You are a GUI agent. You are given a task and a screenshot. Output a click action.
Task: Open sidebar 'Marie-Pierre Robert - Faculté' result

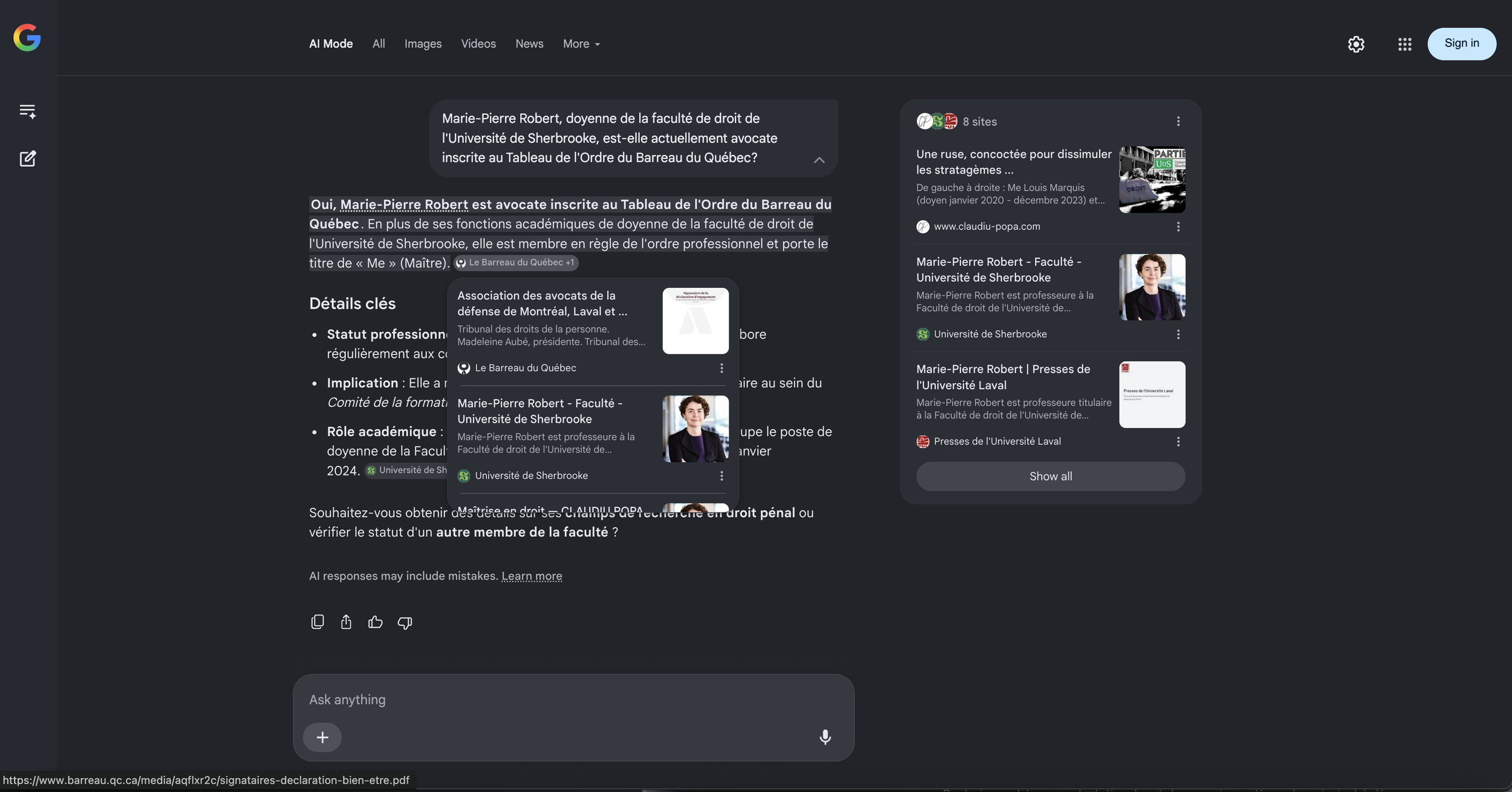click(x=999, y=270)
